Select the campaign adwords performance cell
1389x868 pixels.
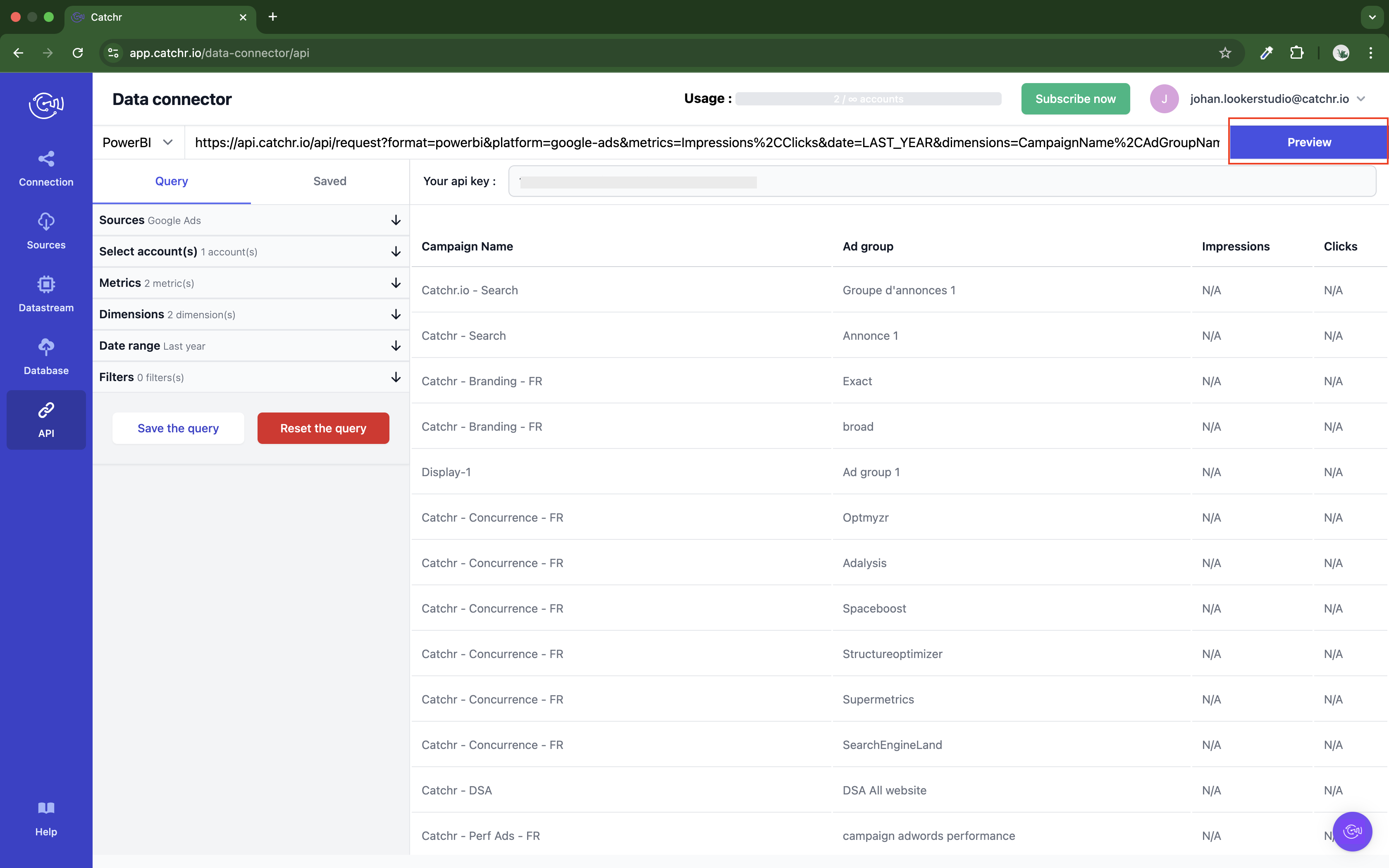coord(928,835)
